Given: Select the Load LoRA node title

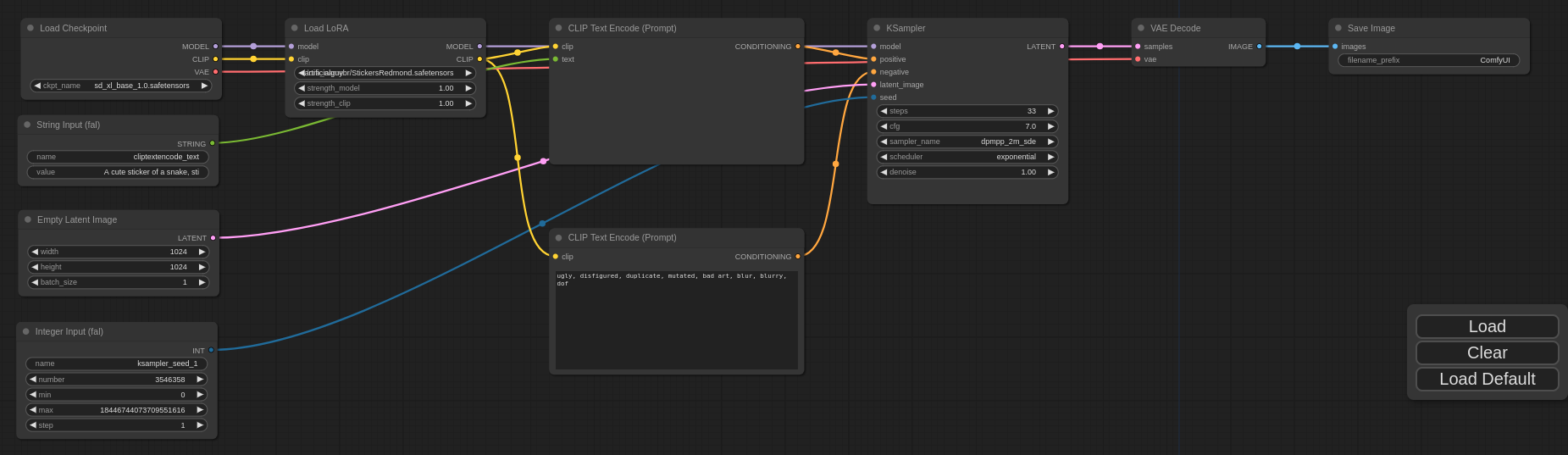Looking at the screenshot, I should point(326,28).
